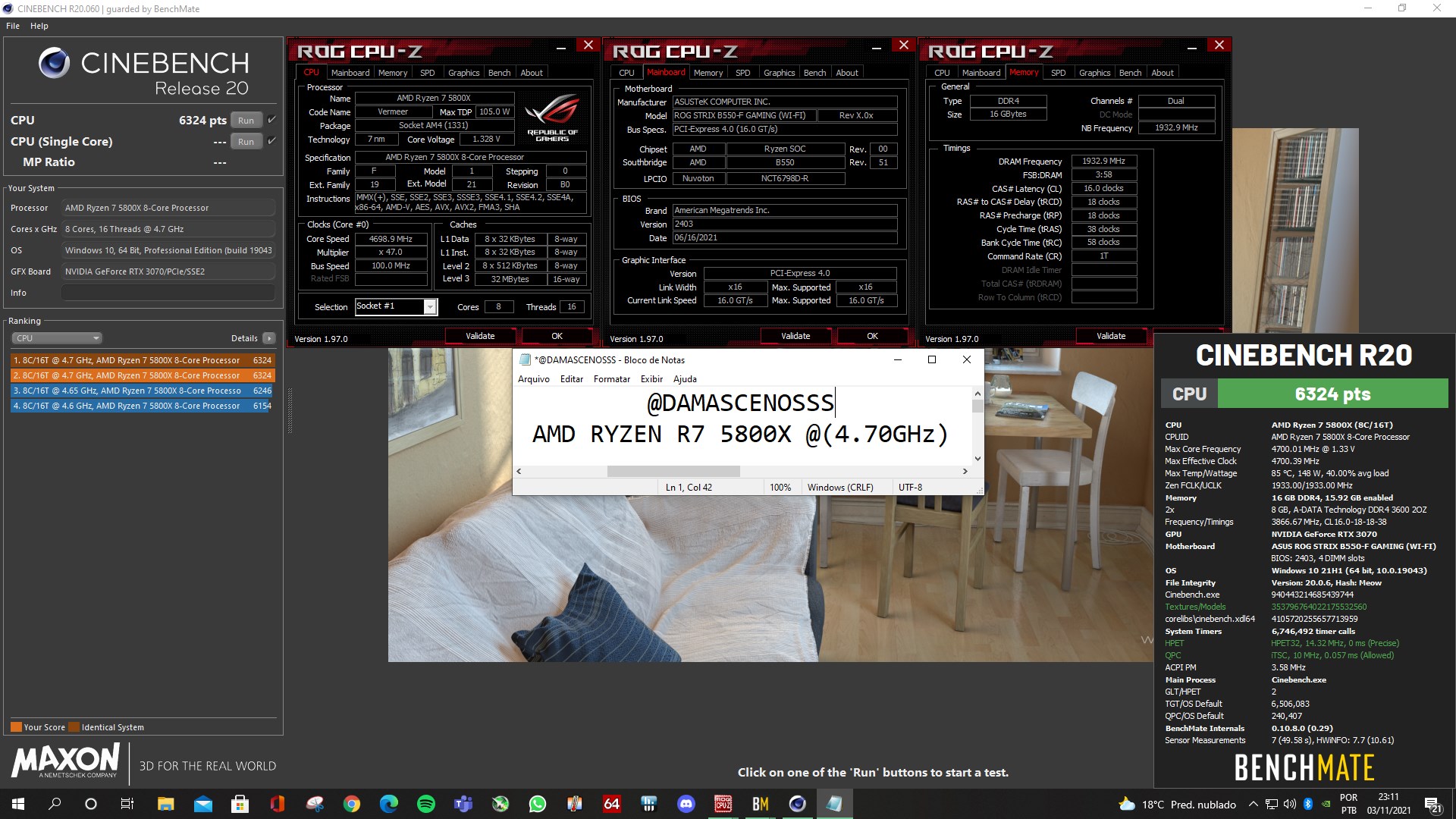Screen dimensions: 1456x819
Task: Switch to Cinebench taskbar icon
Action: point(797,804)
